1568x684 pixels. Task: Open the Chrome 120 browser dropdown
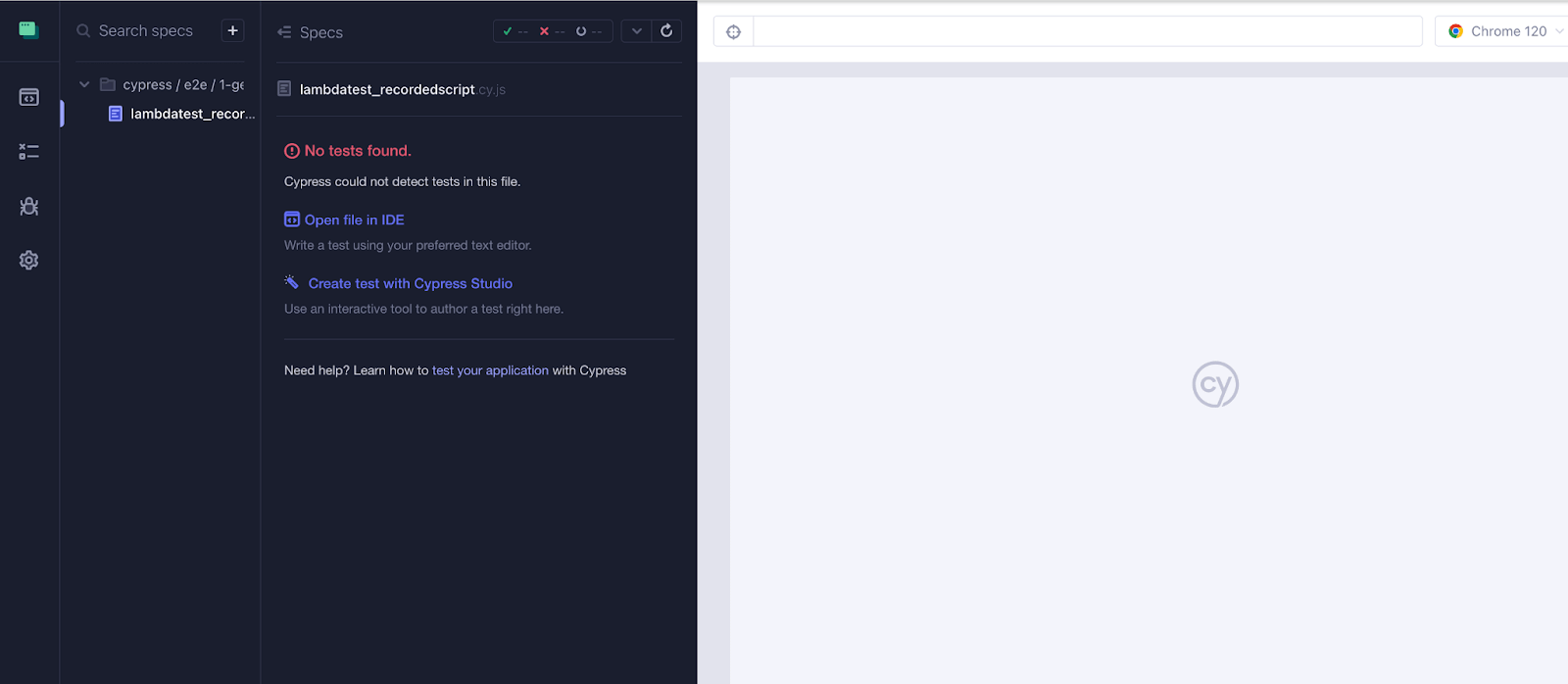pos(1504,31)
